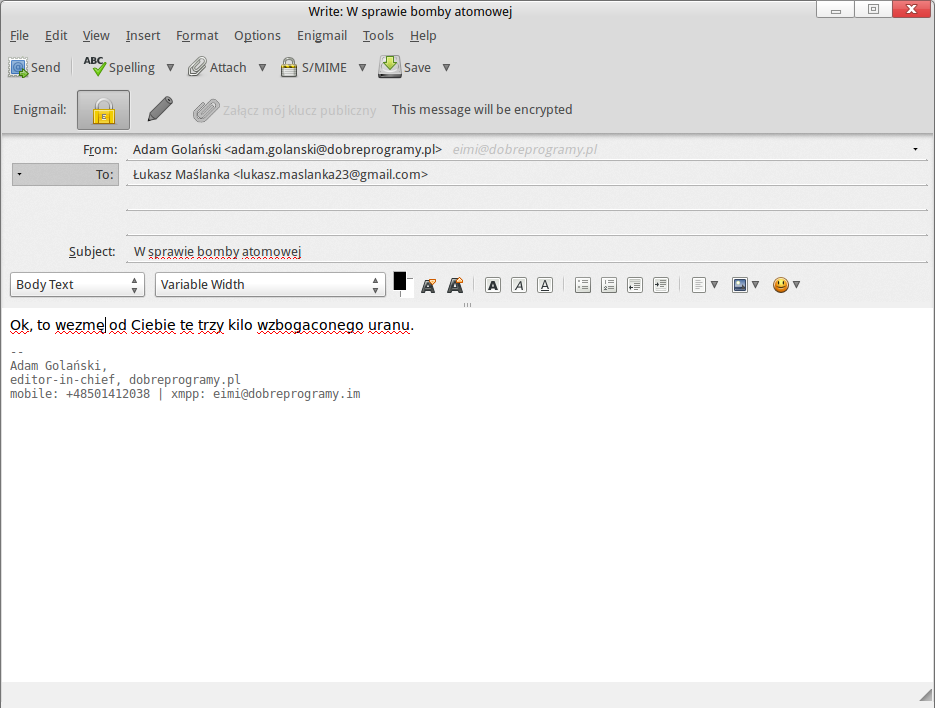Open the Format menu
The width and height of the screenshot is (935, 708).
(x=197, y=36)
